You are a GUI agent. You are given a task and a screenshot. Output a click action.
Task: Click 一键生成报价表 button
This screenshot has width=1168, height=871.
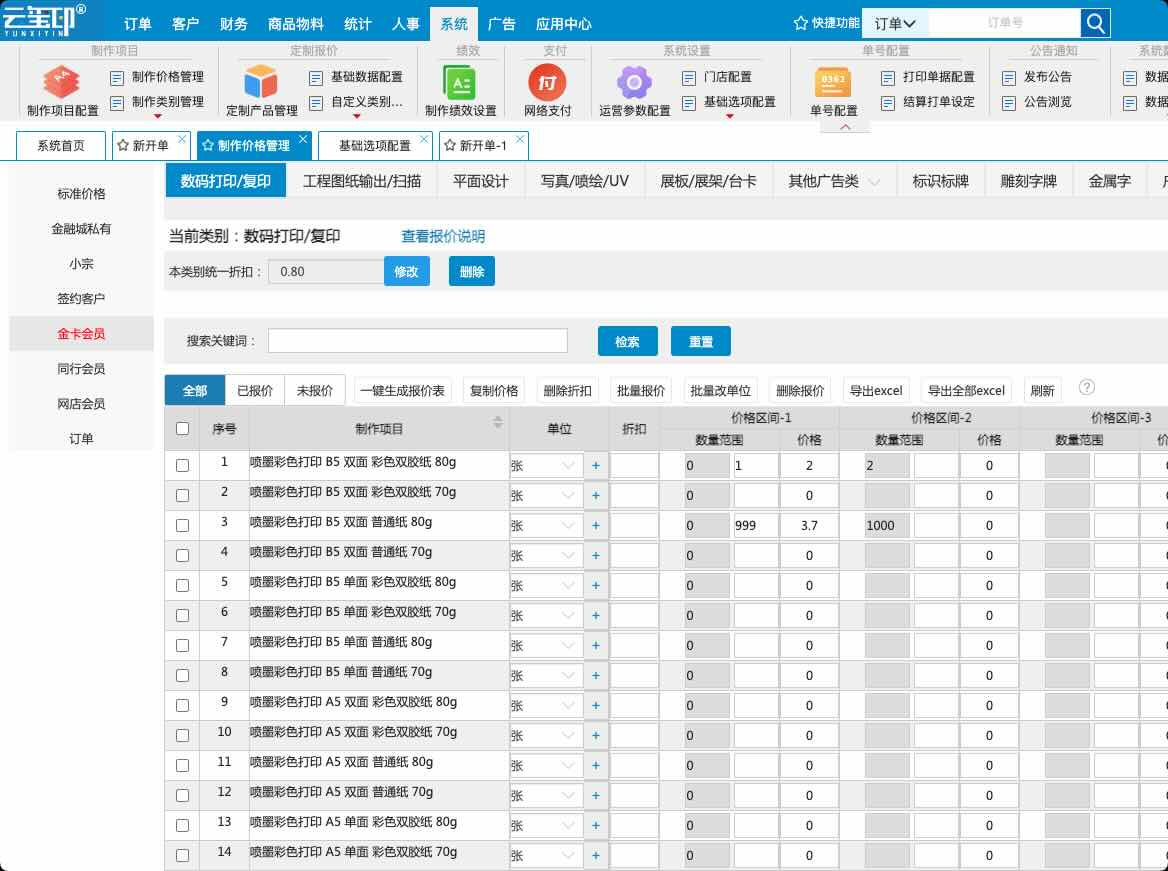(x=402, y=390)
